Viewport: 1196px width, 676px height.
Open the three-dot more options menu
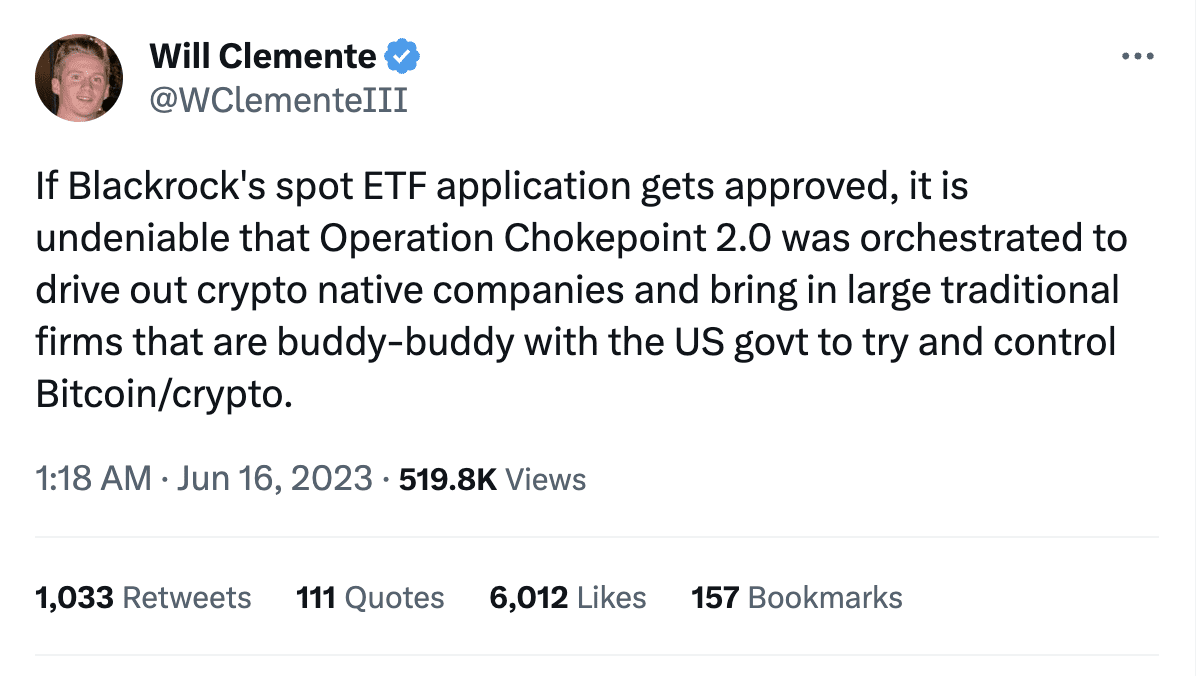click(1138, 56)
